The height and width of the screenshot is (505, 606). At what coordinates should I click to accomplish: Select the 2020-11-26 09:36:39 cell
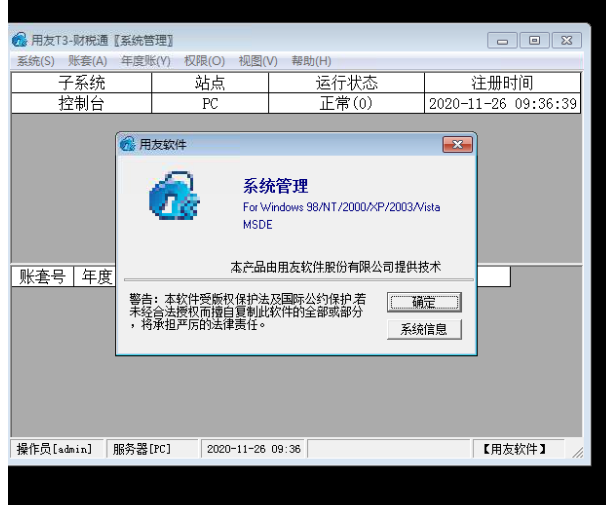502,103
